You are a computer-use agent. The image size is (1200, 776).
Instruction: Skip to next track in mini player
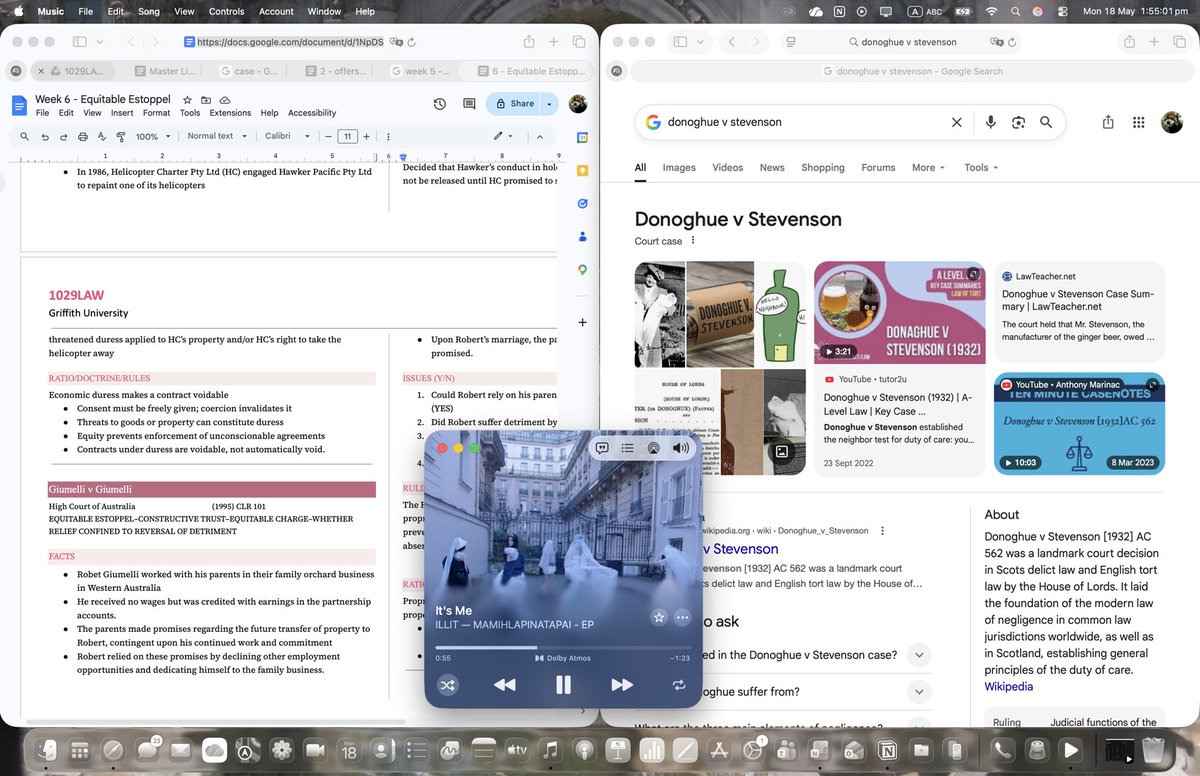pos(622,685)
